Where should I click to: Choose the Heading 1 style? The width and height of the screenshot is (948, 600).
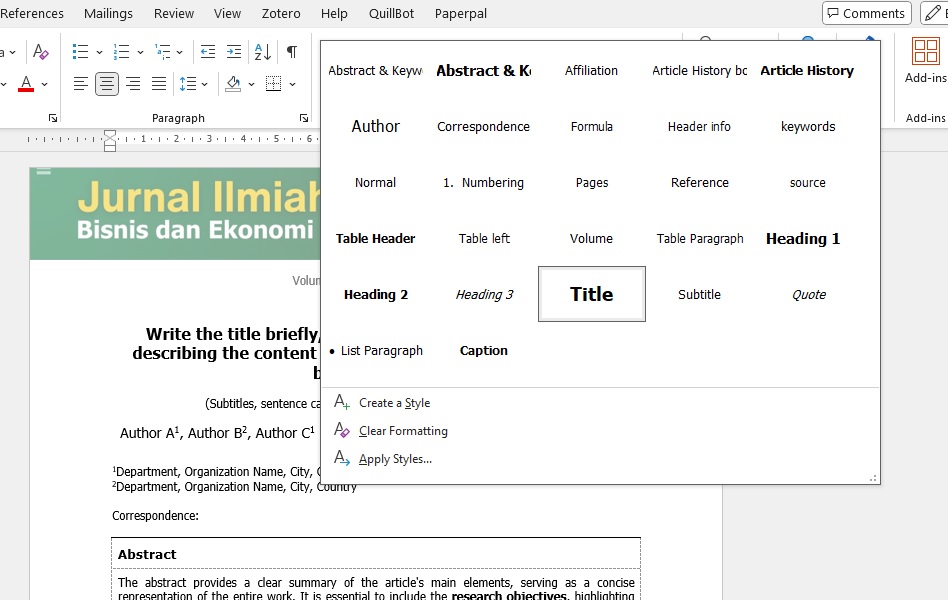tap(803, 238)
